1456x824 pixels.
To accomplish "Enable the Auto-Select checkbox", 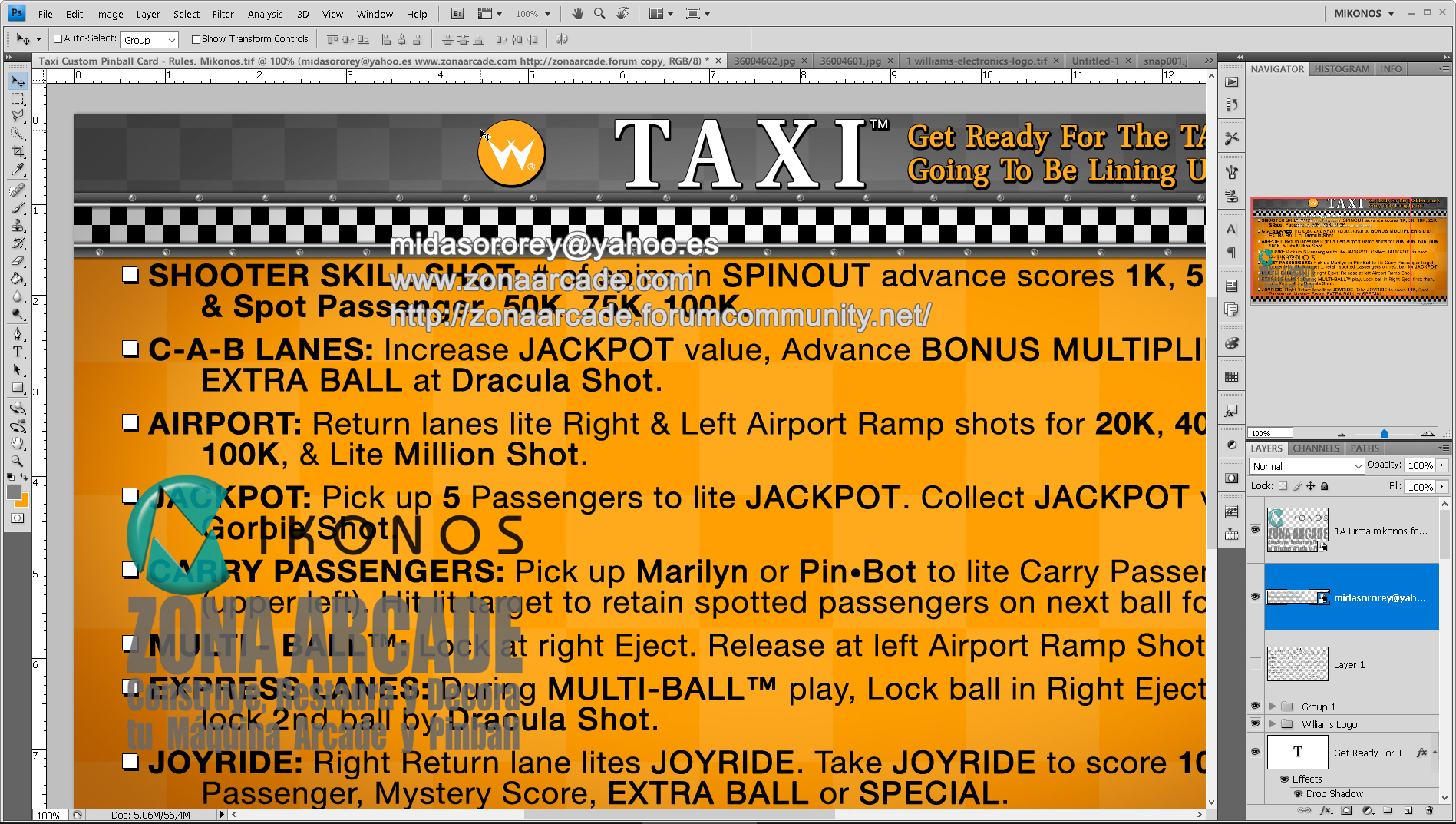I will point(58,38).
